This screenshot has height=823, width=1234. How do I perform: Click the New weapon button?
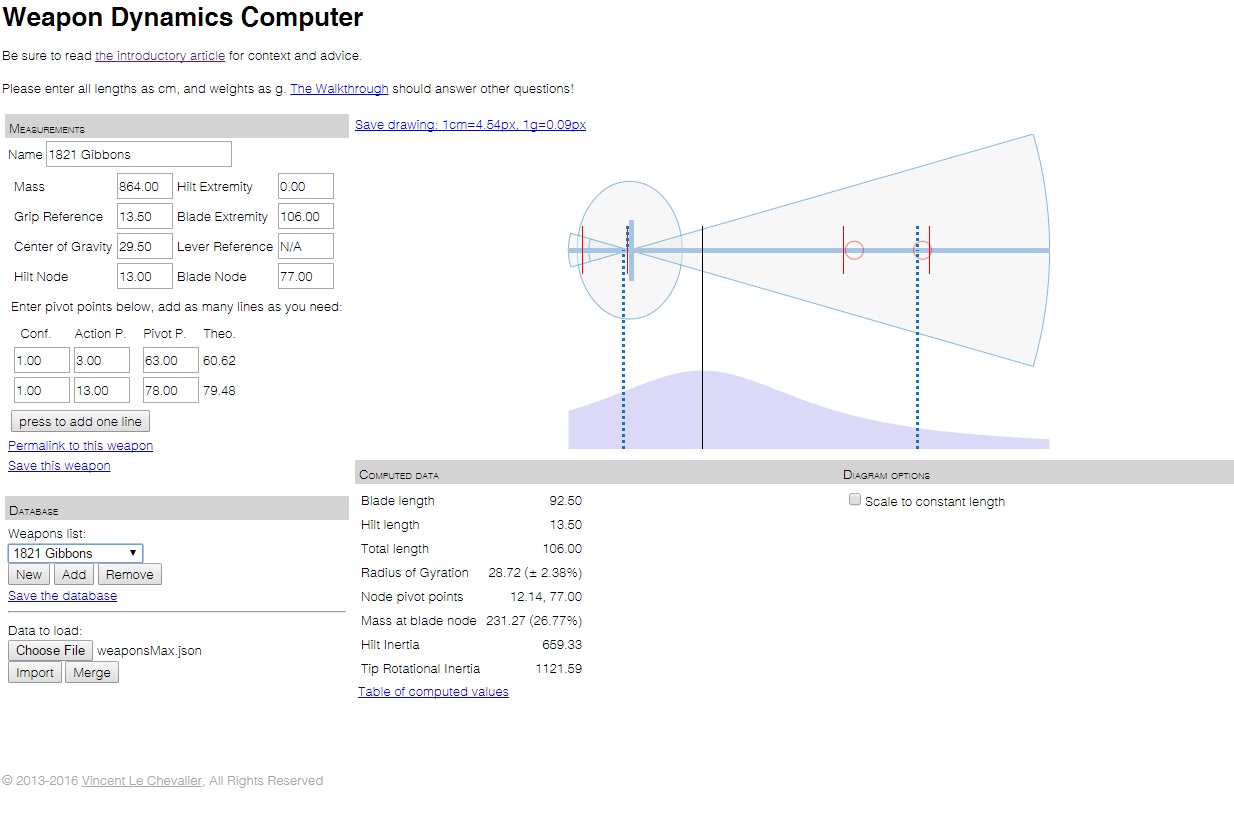(29, 574)
